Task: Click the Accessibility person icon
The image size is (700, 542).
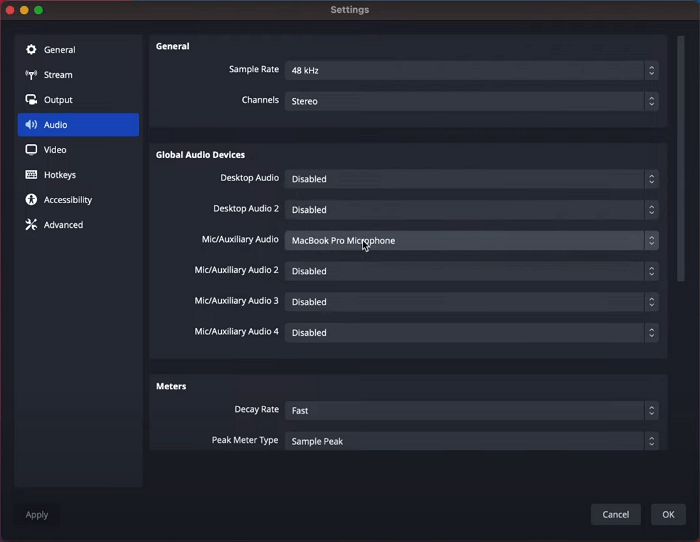Action: click(x=31, y=200)
